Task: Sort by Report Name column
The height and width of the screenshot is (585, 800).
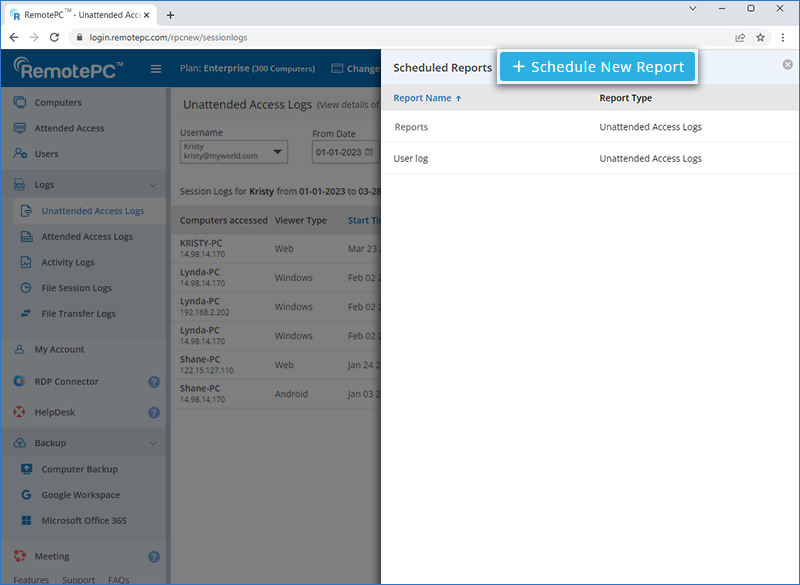Action: click(427, 98)
